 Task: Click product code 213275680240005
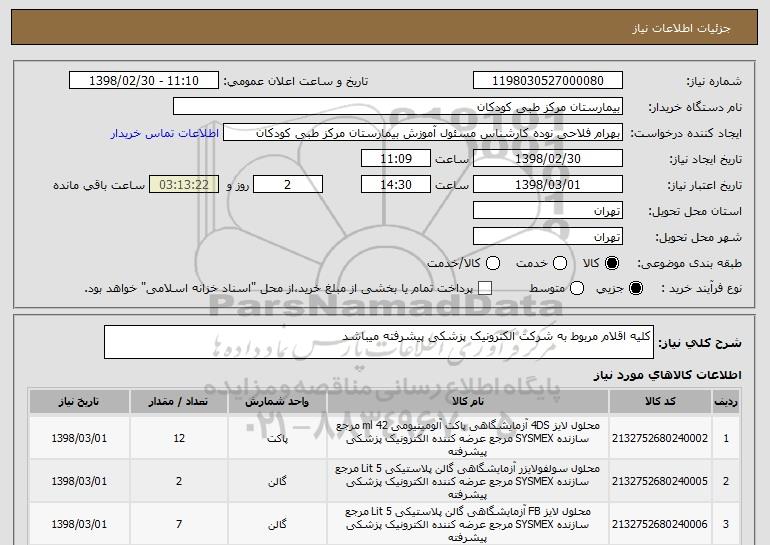[660, 481]
